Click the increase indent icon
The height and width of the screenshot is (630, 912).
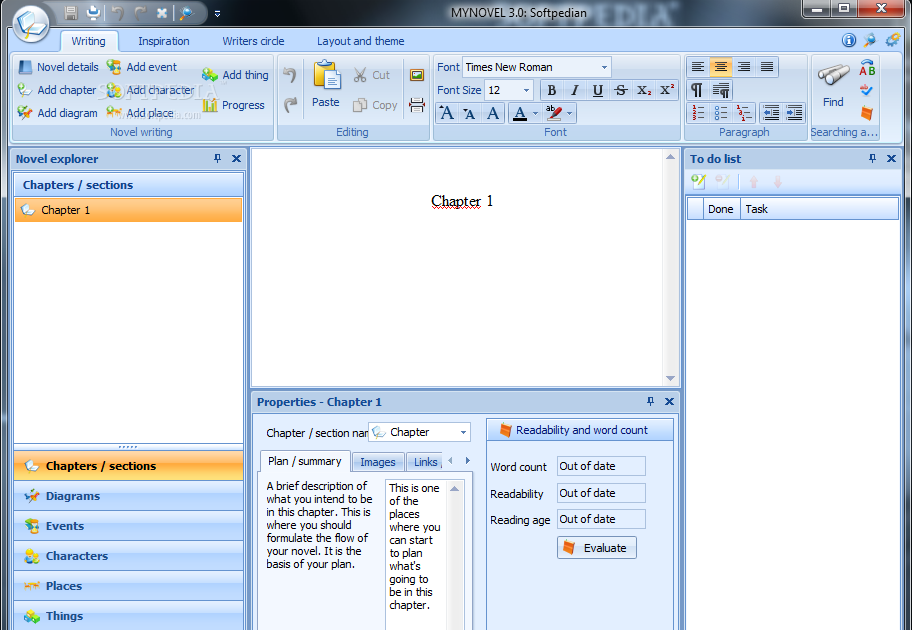[x=794, y=113]
